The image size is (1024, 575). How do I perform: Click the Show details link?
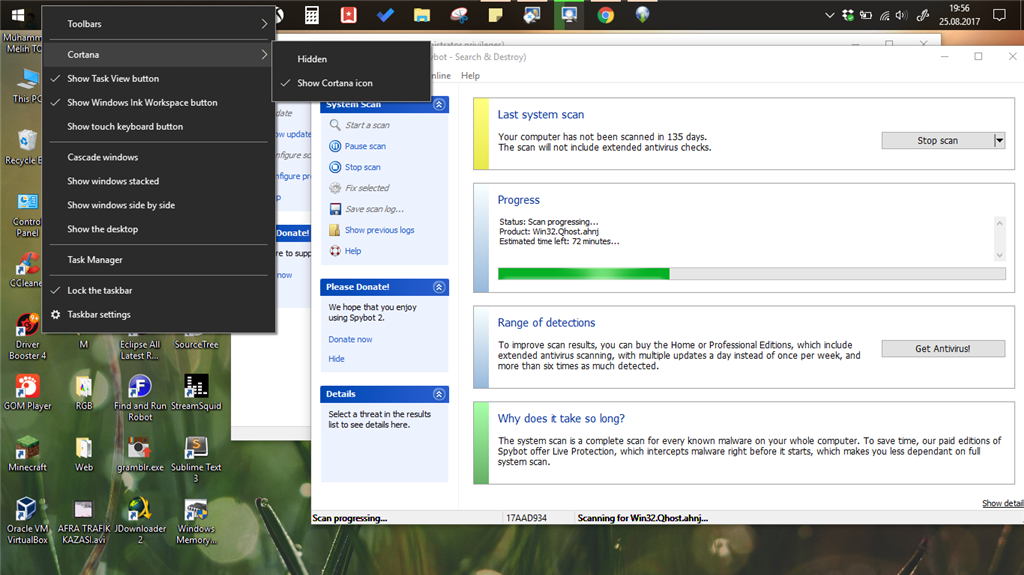point(1002,503)
